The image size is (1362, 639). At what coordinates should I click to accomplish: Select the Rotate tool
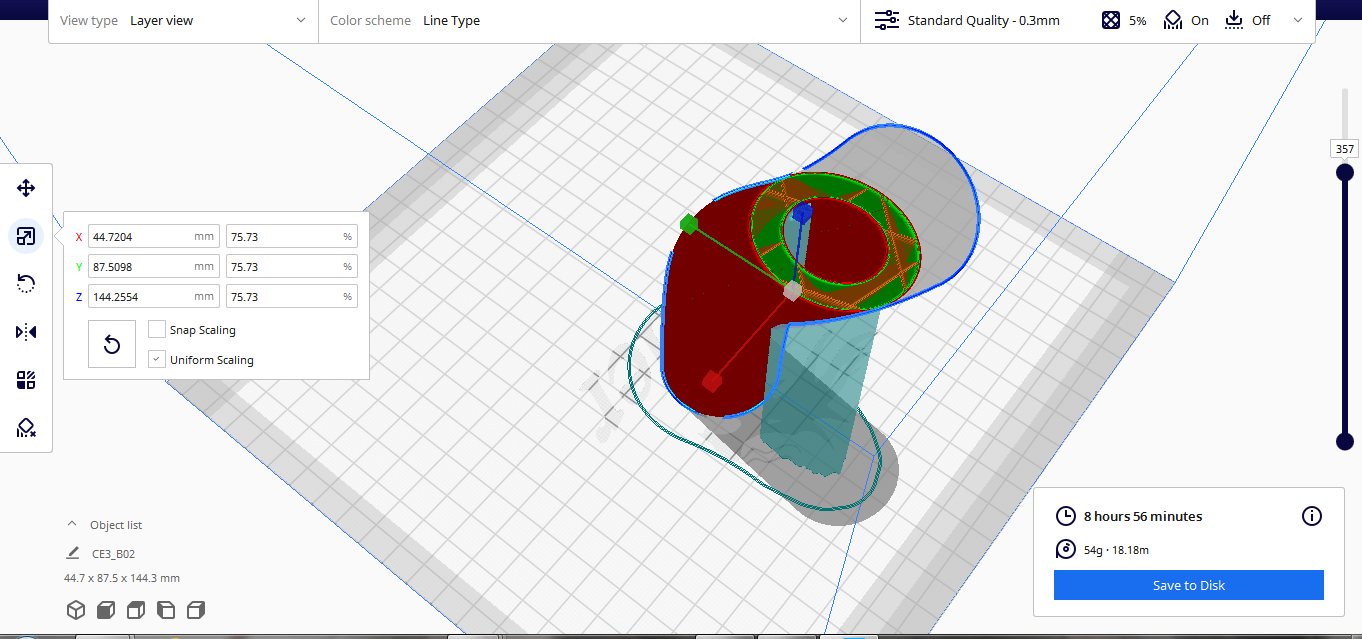[26, 284]
